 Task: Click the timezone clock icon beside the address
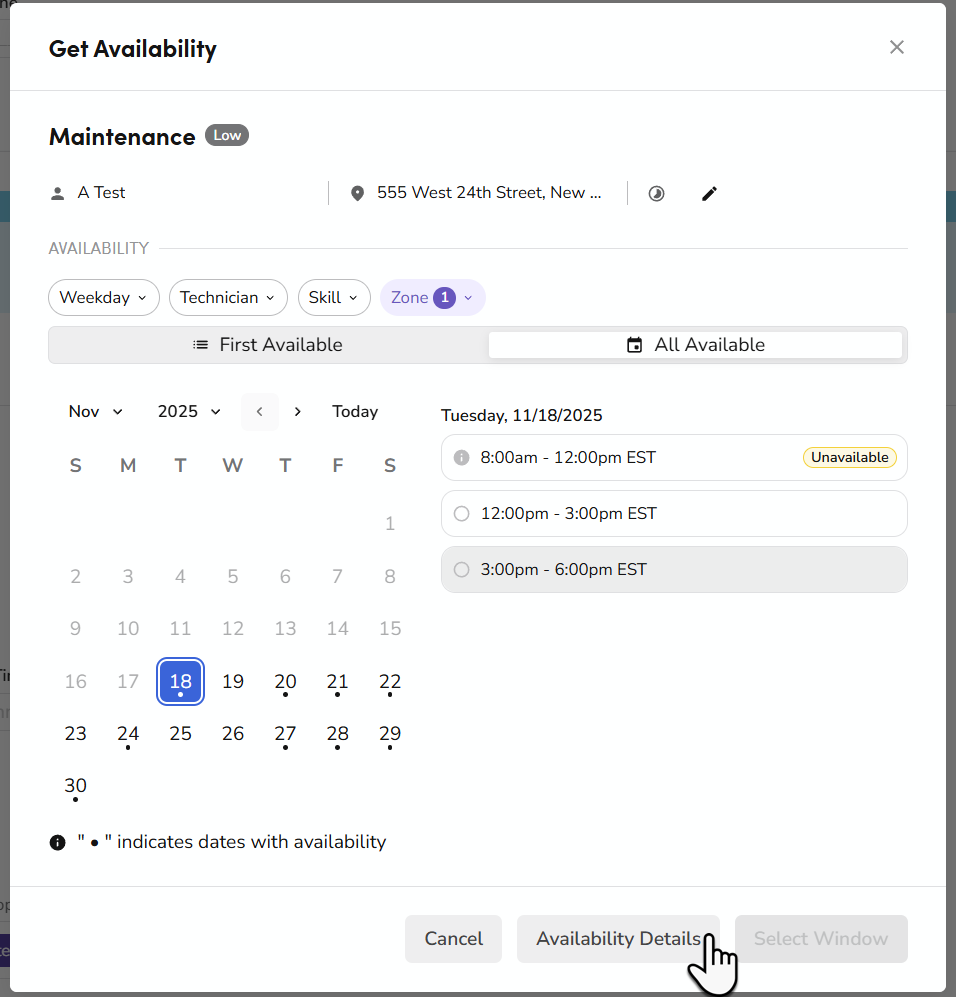[656, 193]
